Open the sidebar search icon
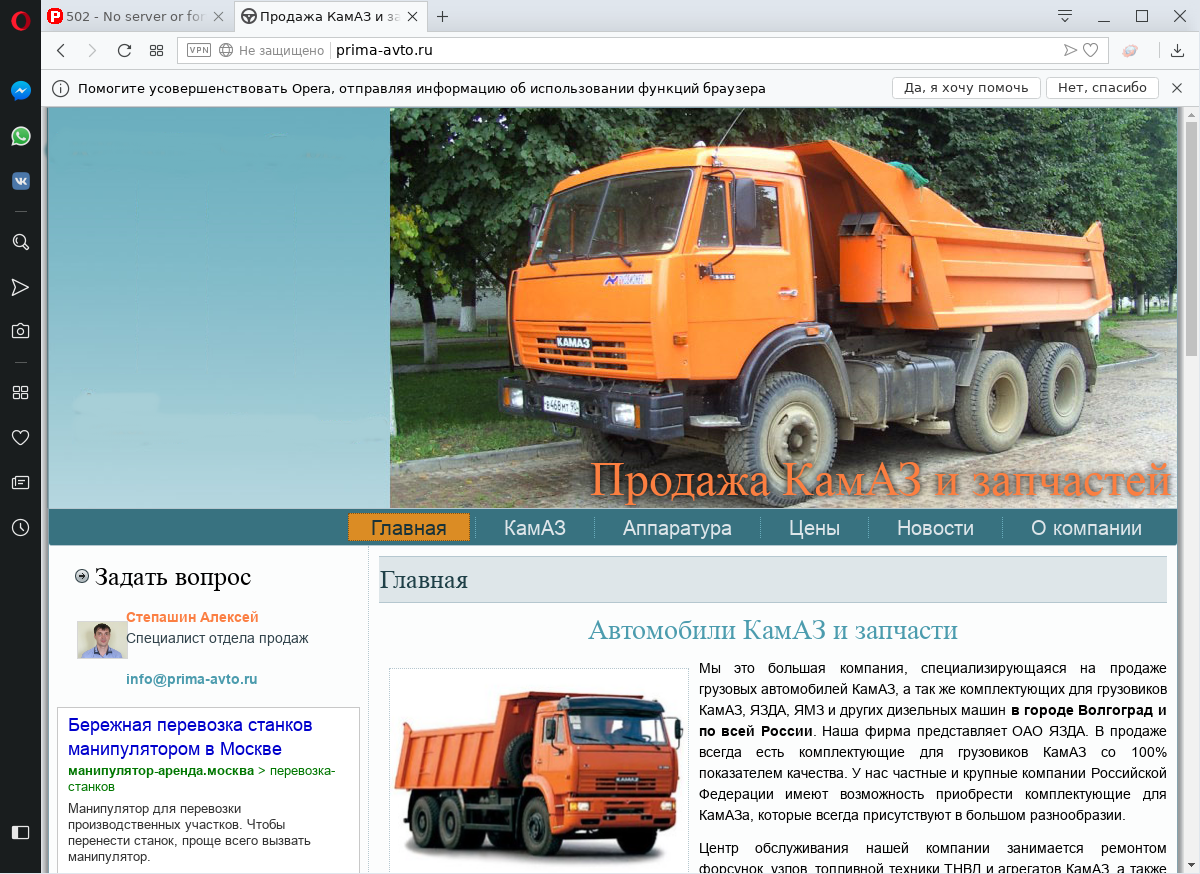The image size is (1200, 874). coord(20,242)
